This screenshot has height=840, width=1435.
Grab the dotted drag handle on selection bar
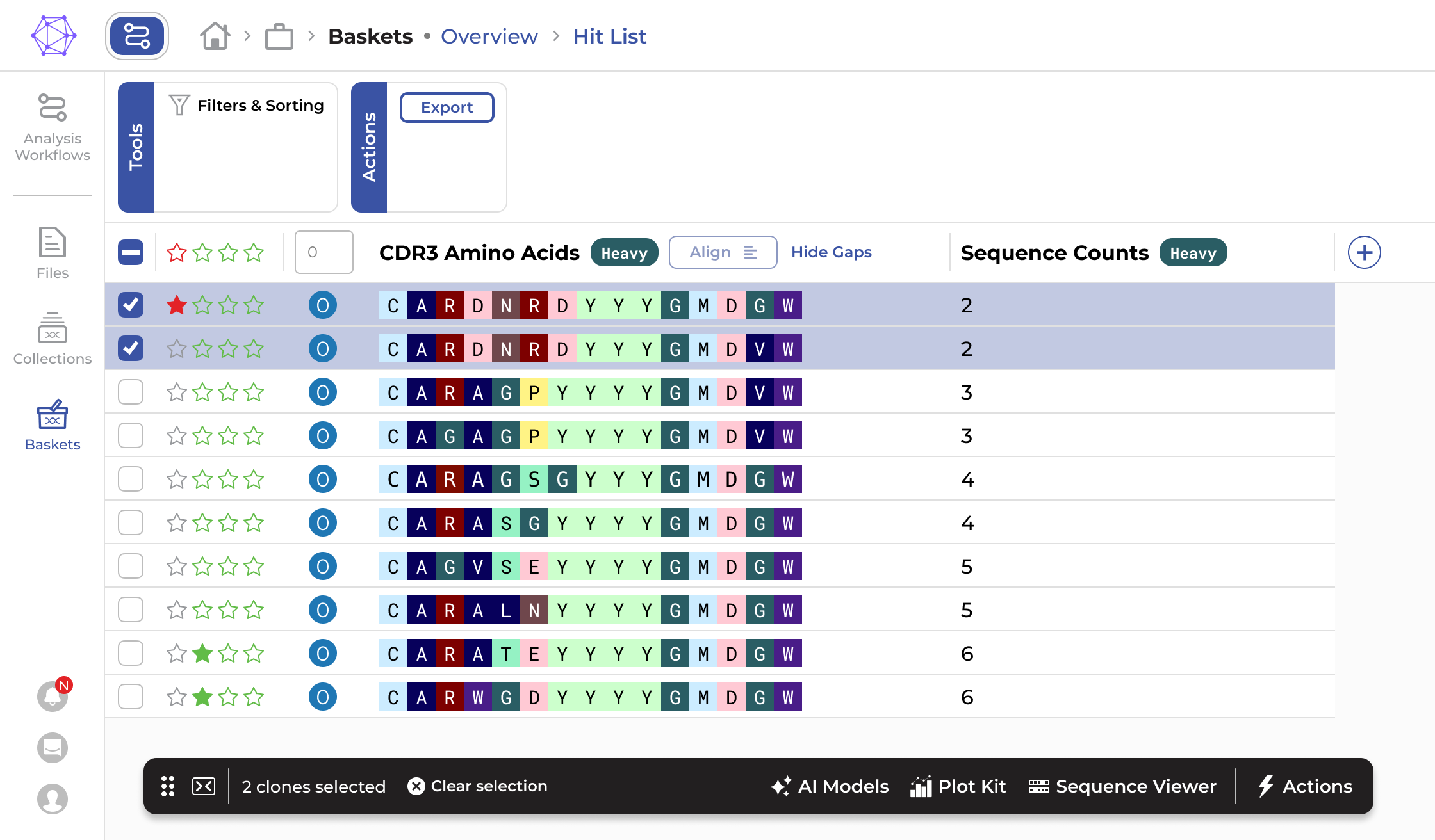click(x=168, y=786)
